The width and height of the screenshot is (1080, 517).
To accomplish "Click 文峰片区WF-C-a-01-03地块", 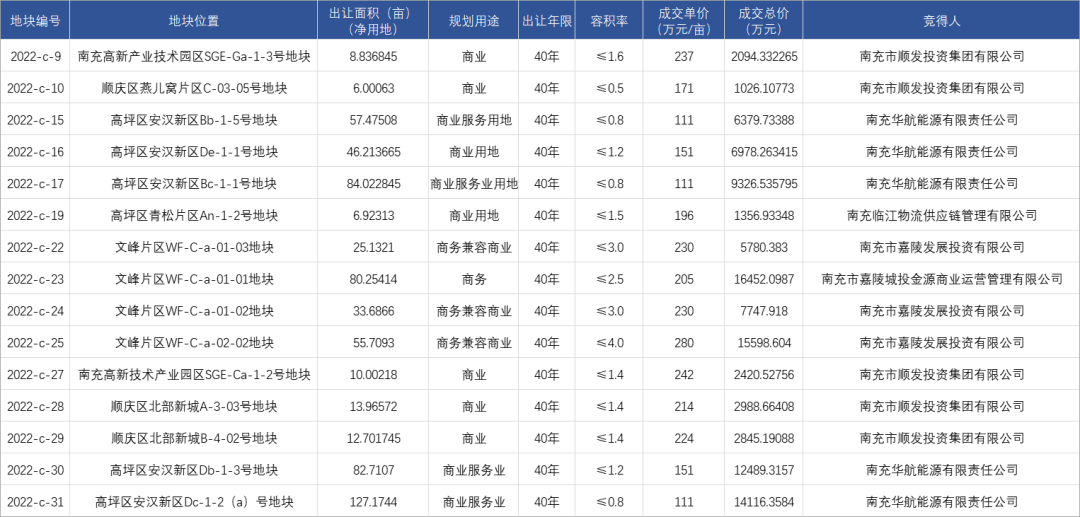I will (x=194, y=248).
